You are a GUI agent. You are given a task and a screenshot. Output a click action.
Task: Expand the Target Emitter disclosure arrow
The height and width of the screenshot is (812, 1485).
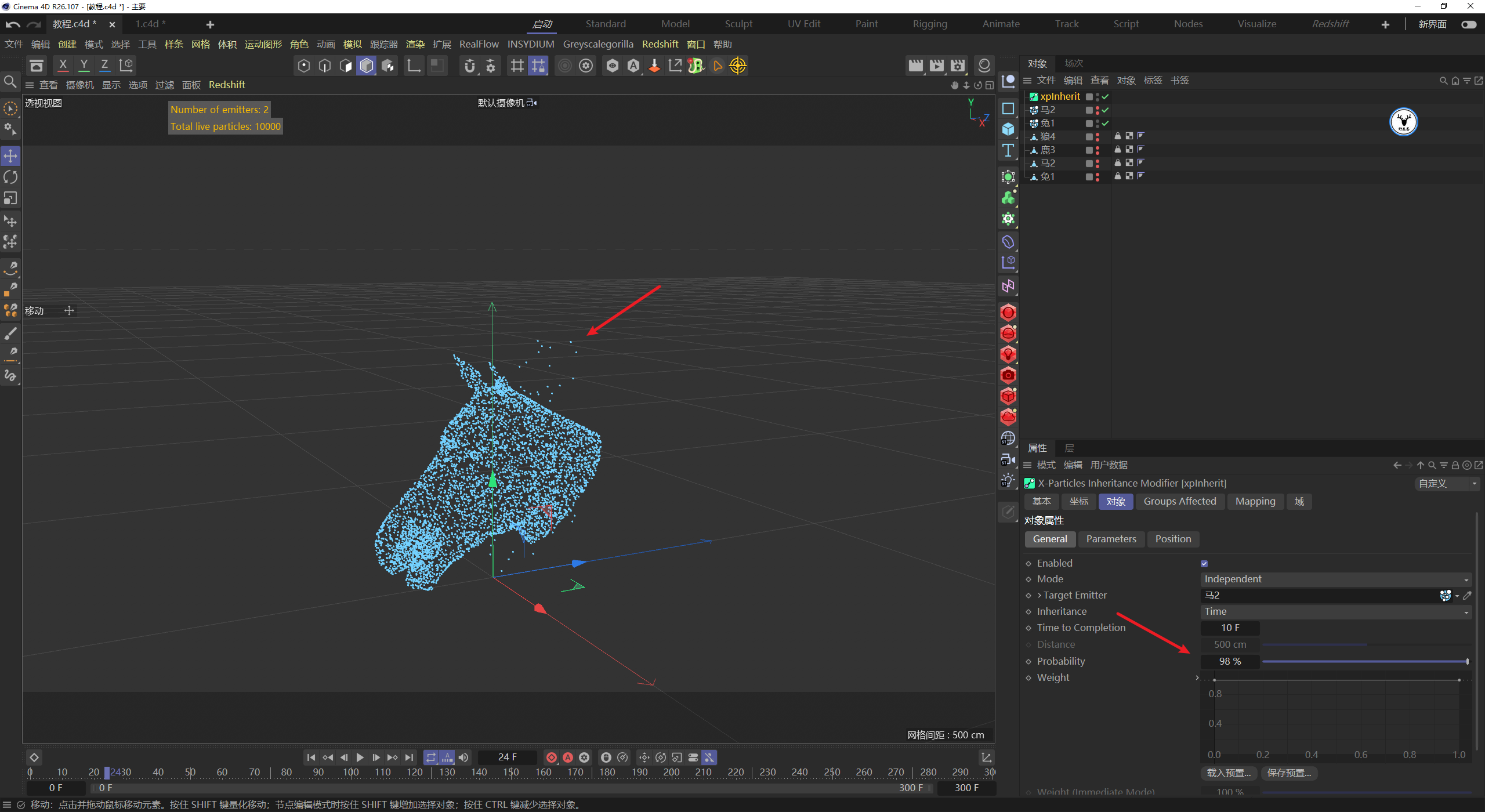[x=1039, y=595]
